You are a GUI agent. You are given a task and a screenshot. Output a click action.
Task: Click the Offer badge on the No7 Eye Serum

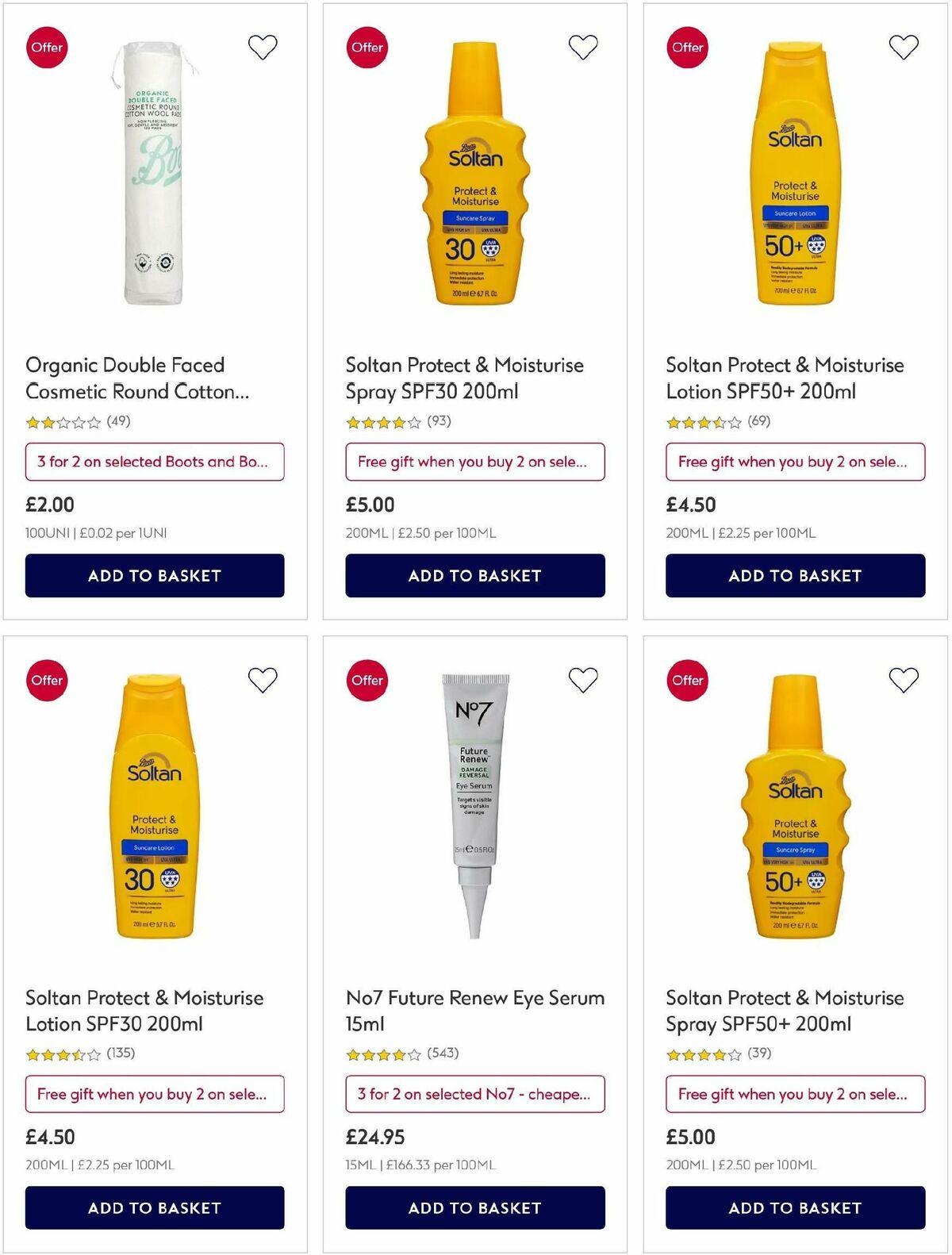(367, 680)
